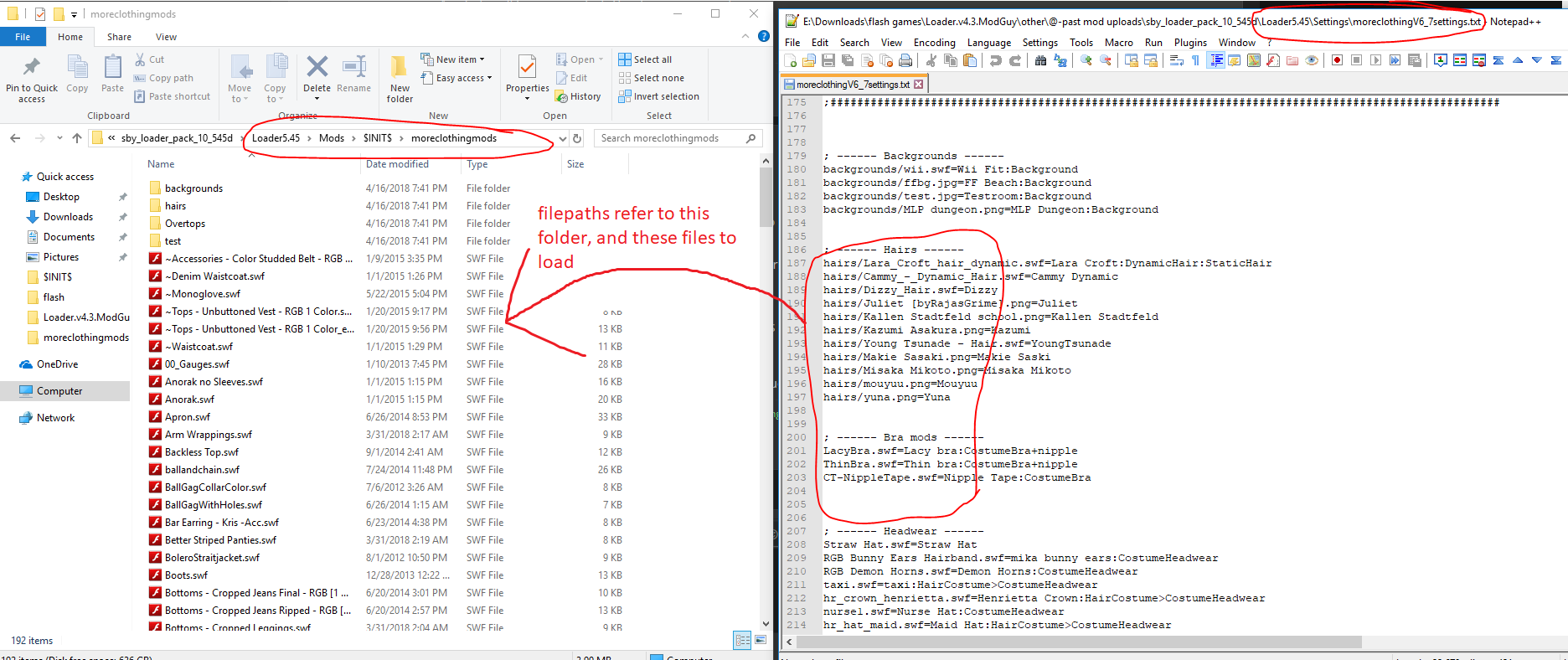This screenshot has height=660, width=1568.
Task: Toggle Word wrap in Notepad++ toolbar
Action: tap(1176, 60)
